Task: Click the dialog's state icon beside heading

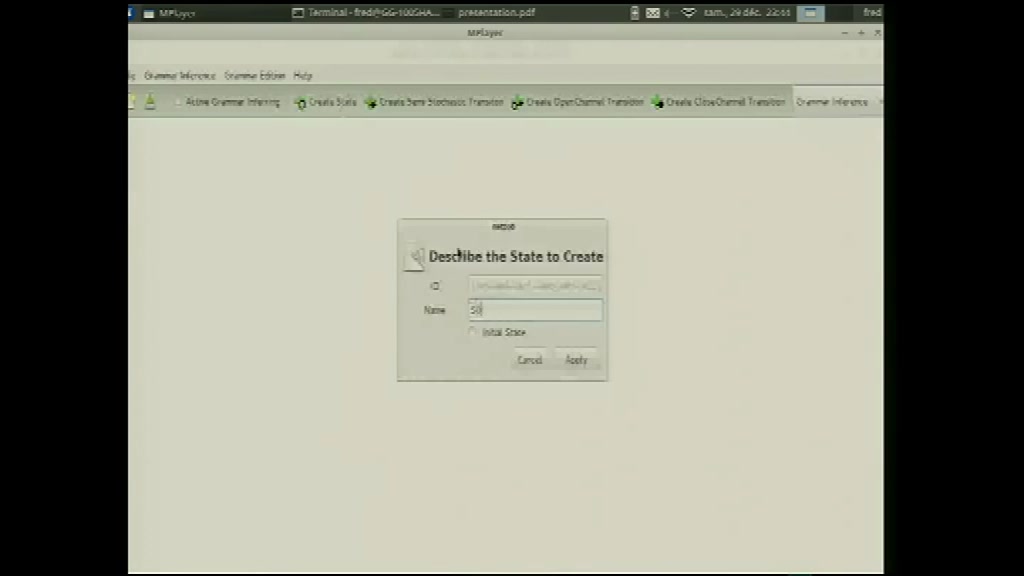Action: coord(415,257)
